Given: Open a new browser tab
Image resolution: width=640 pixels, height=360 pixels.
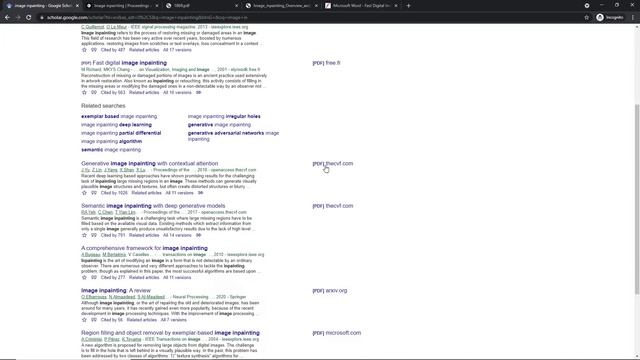Looking at the screenshot, I should [409, 6].
